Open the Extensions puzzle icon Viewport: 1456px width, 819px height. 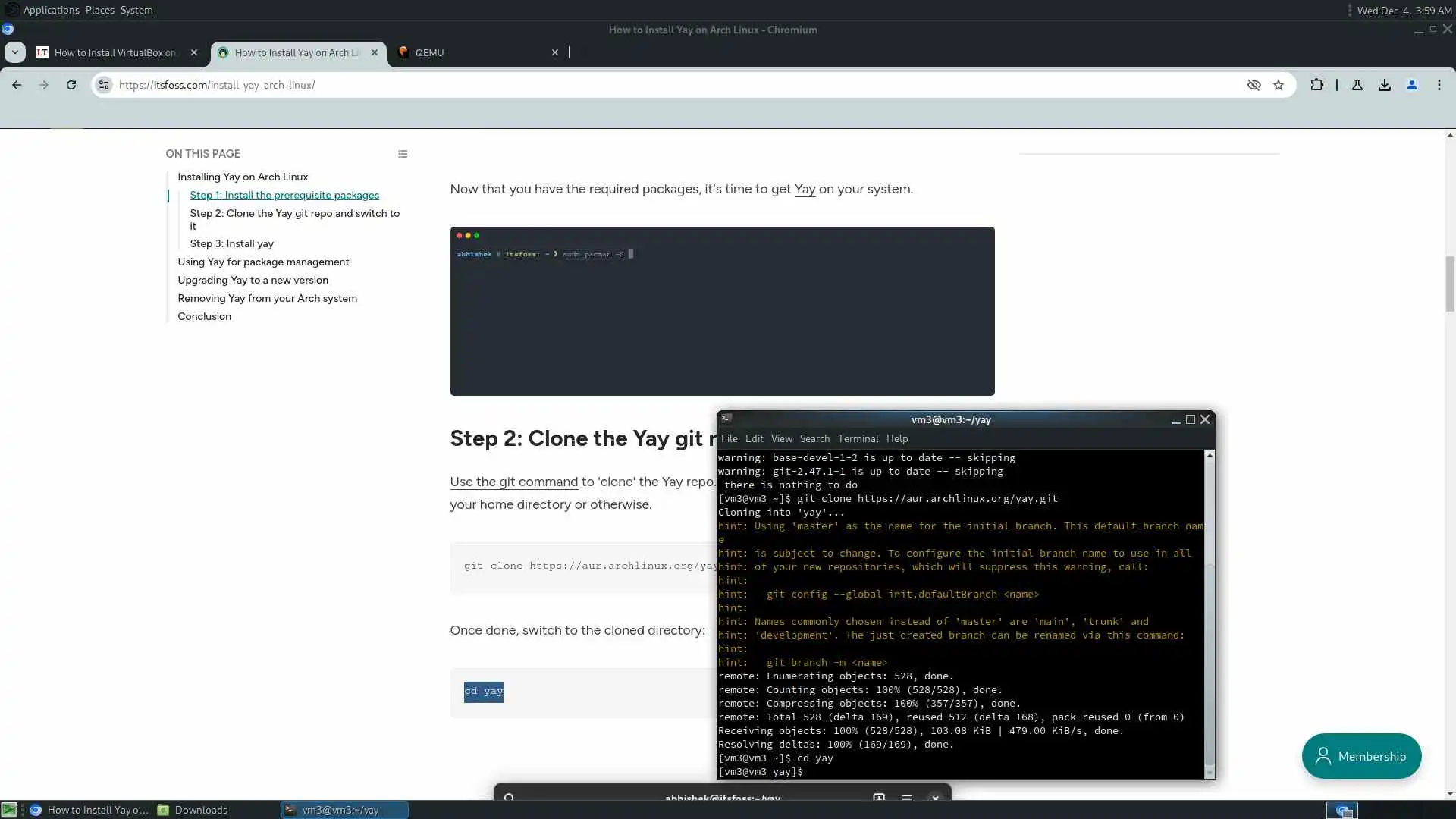click(x=1316, y=85)
